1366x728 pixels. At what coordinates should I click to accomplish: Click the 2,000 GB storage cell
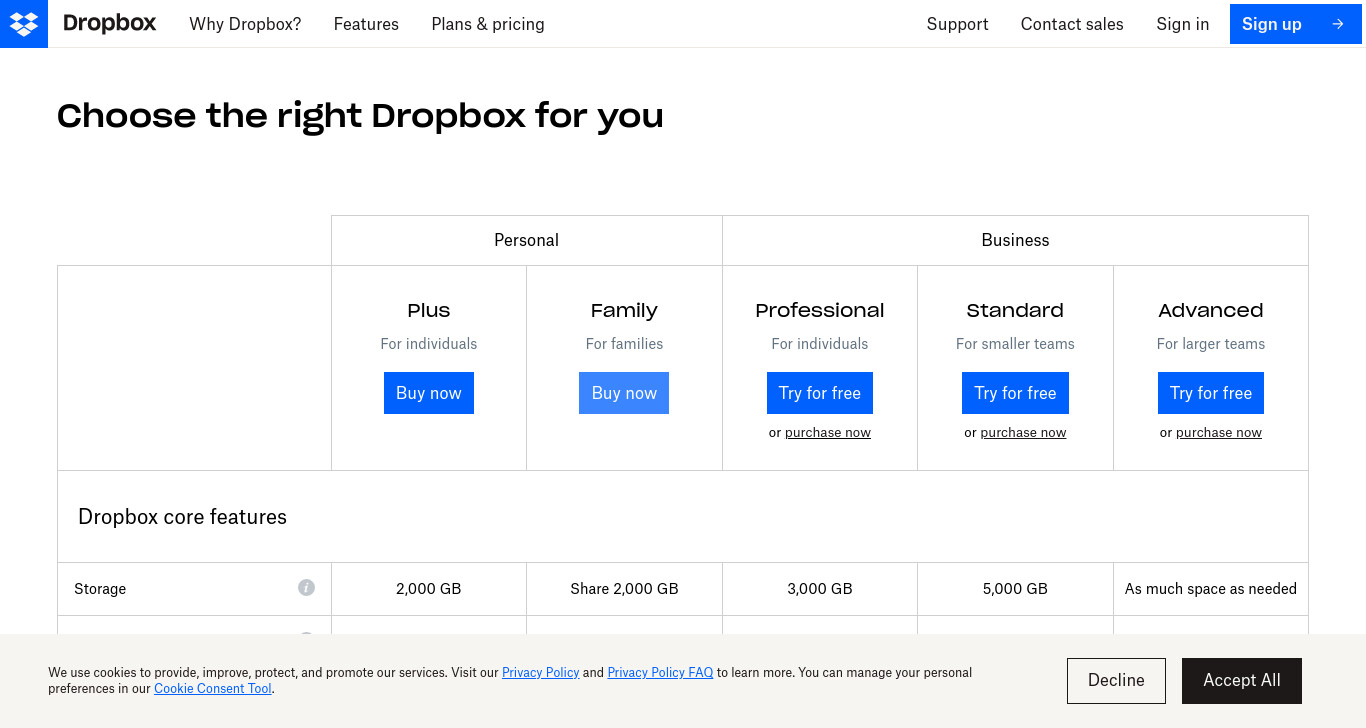(x=429, y=589)
